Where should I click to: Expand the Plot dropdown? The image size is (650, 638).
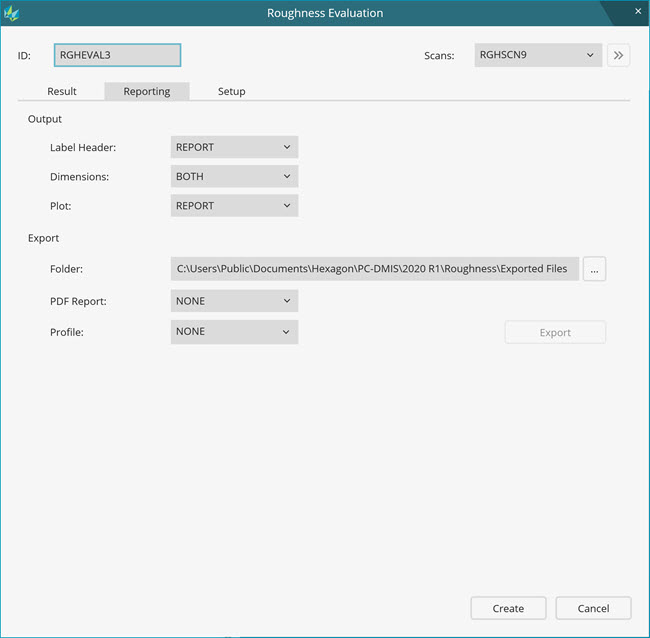pyautogui.click(x=234, y=206)
